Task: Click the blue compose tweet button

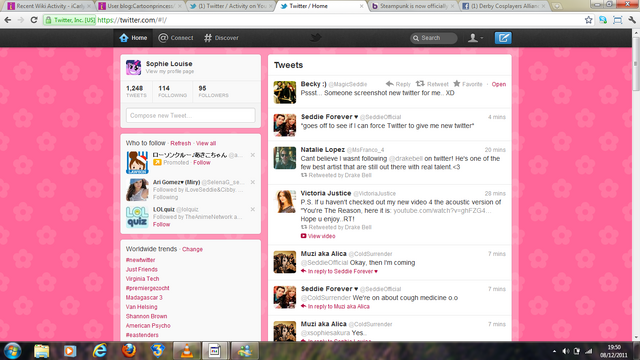Action: 503,38
